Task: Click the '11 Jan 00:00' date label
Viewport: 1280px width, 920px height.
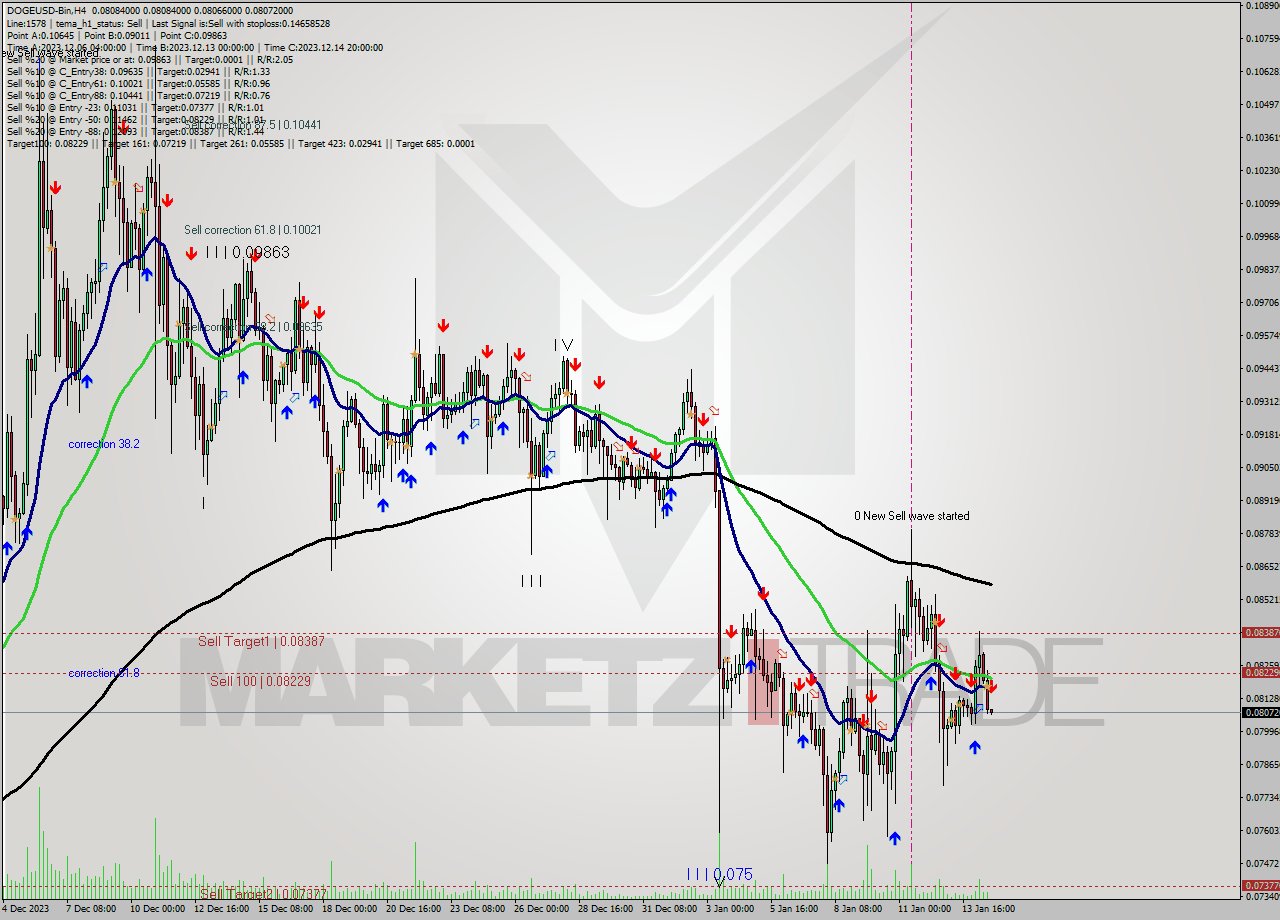Action: [923, 909]
